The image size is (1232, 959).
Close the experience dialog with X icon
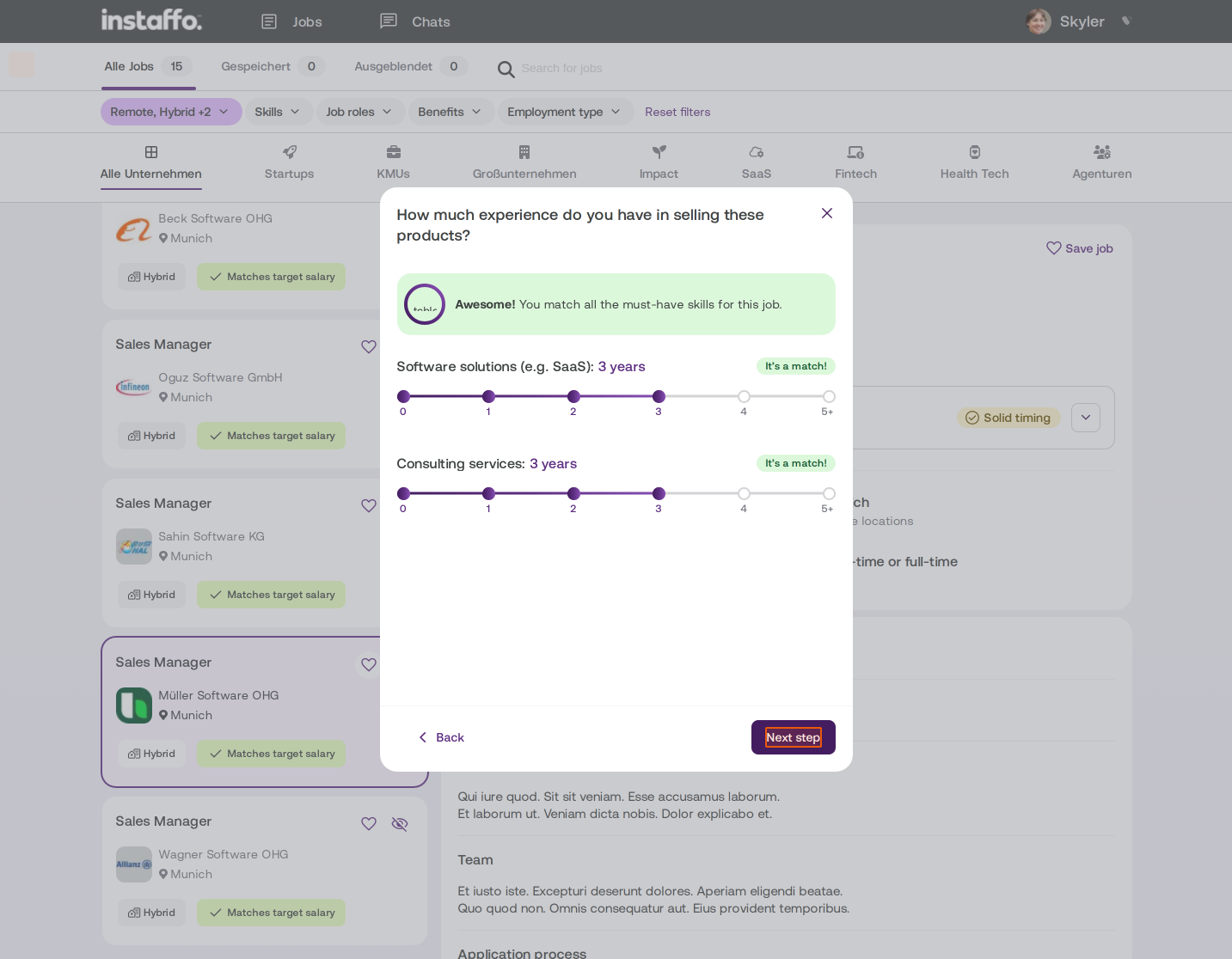pyautogui.click(x=827, y=213)
